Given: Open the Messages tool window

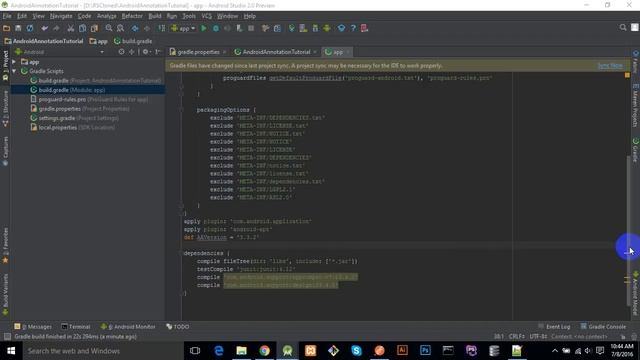Looking at the screenshot, I should click(x=33, y=327).
